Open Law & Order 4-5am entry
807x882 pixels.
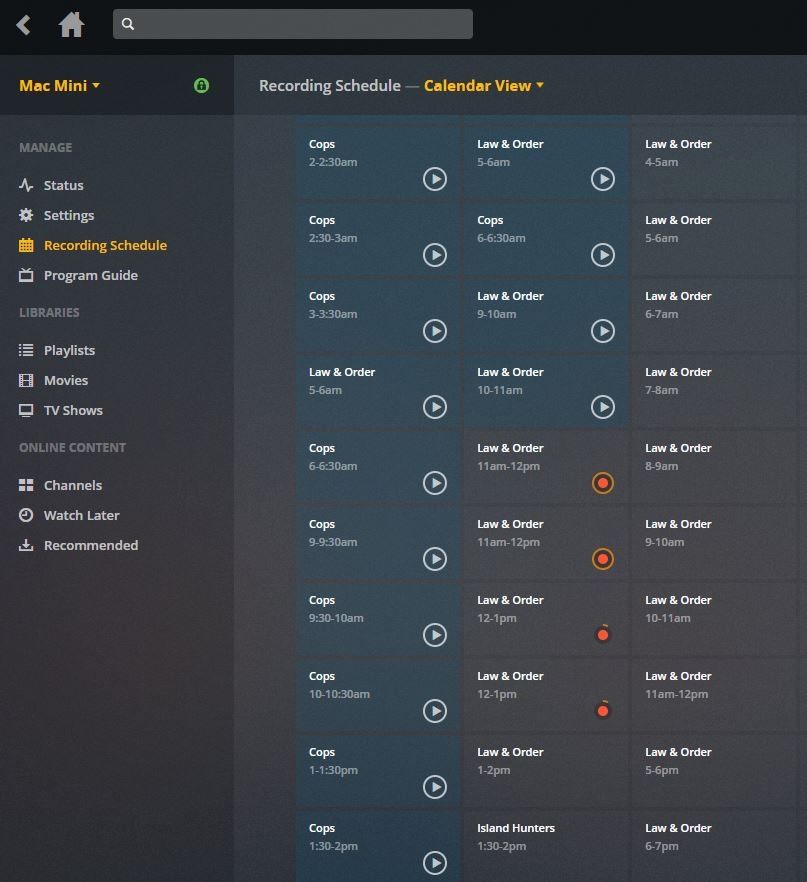tap(714, 163)
